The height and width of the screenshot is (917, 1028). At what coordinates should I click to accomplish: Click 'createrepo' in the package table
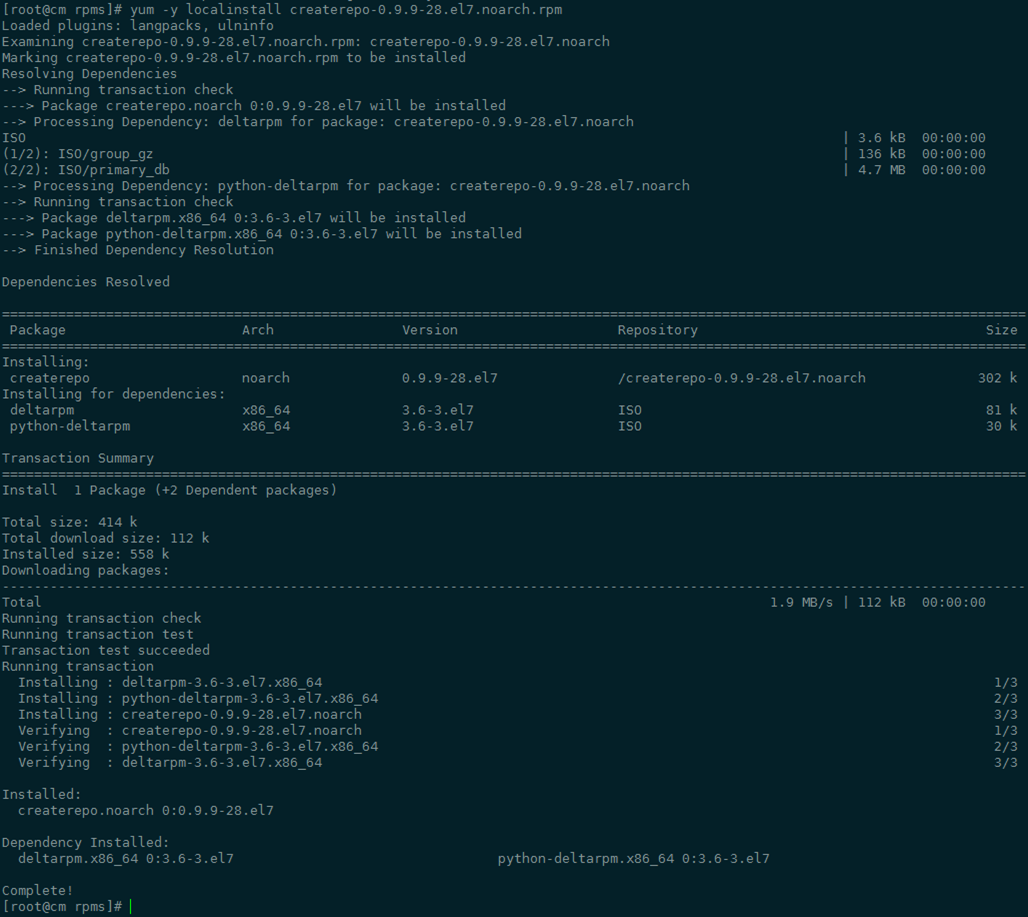(x=50, y=378)
